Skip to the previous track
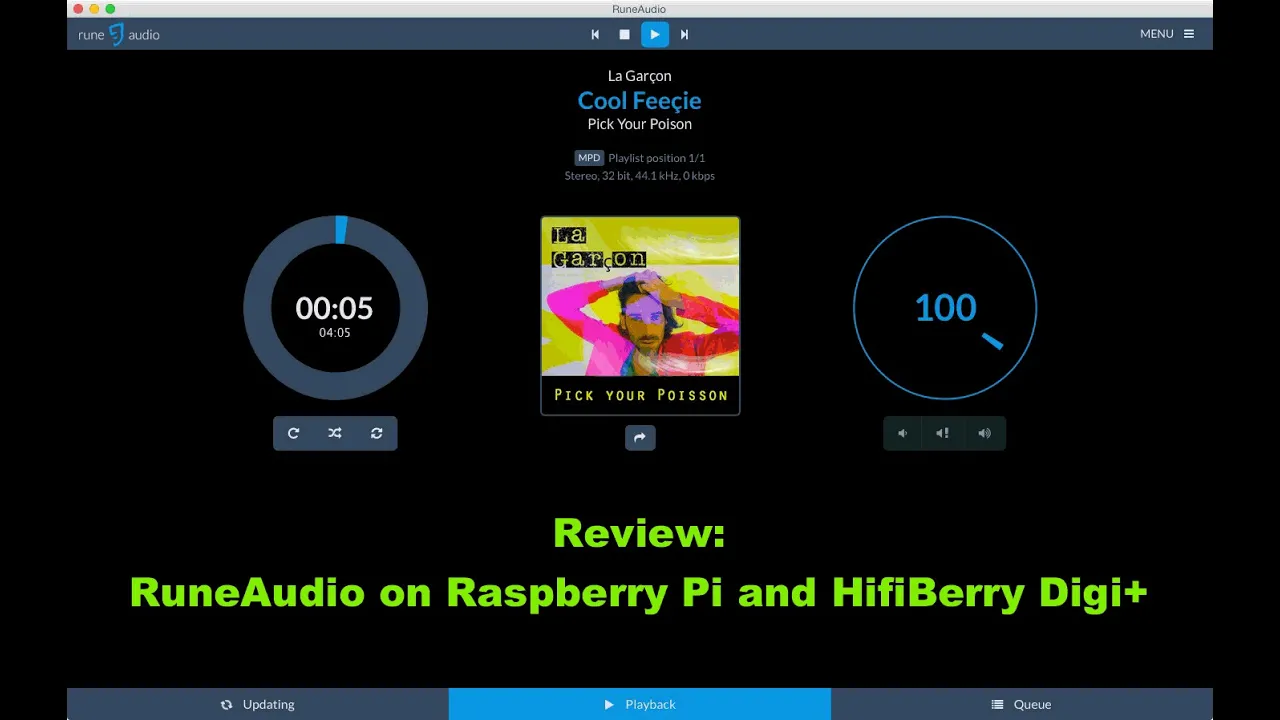1280x720 pixels. [595, 34]
